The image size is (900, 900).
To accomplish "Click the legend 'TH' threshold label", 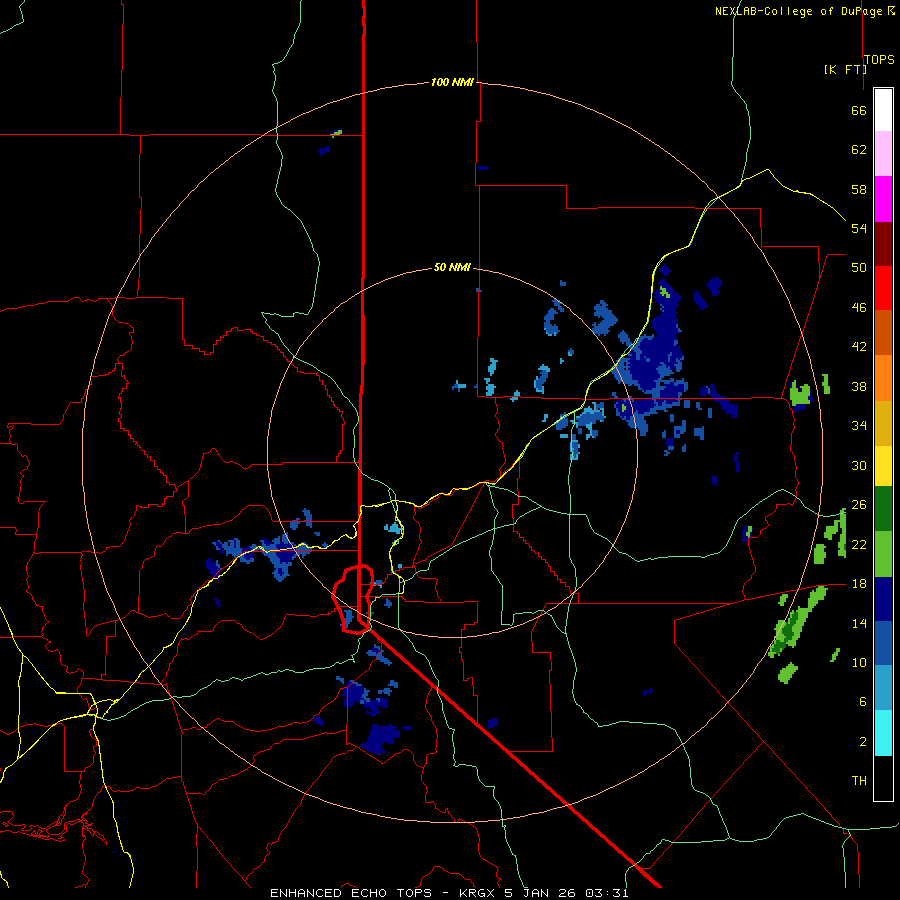I will point(859,781).
